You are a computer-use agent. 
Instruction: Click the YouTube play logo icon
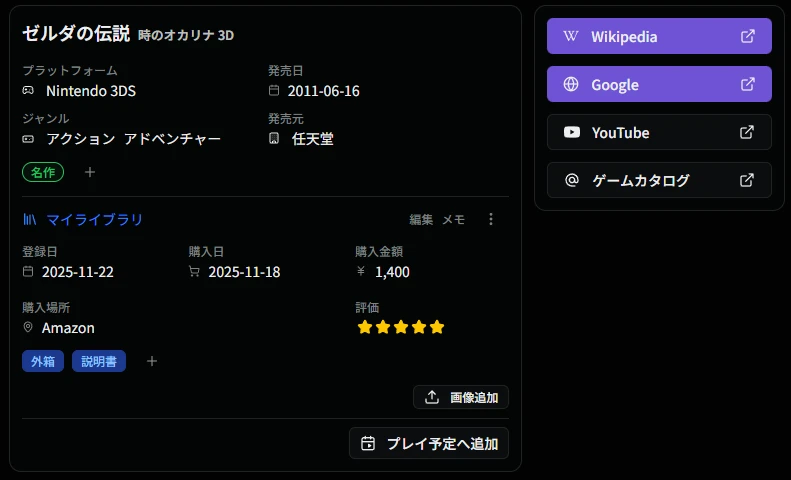572,132
